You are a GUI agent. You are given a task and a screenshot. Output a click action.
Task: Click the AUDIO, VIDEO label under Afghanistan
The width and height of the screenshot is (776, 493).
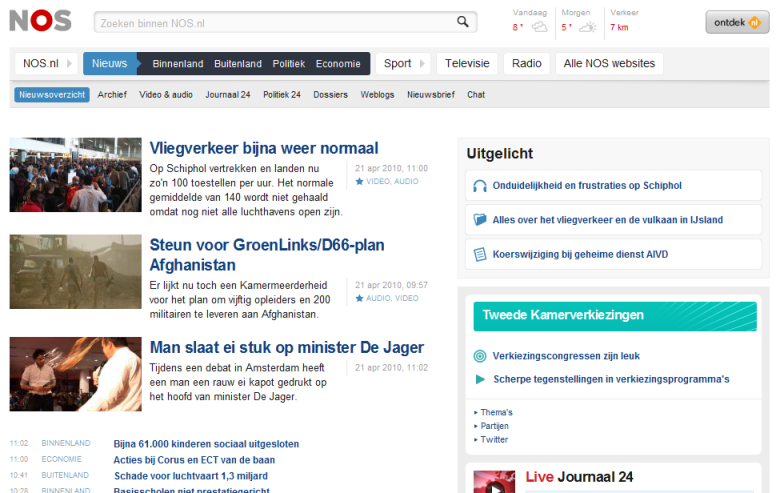point(392,298)
